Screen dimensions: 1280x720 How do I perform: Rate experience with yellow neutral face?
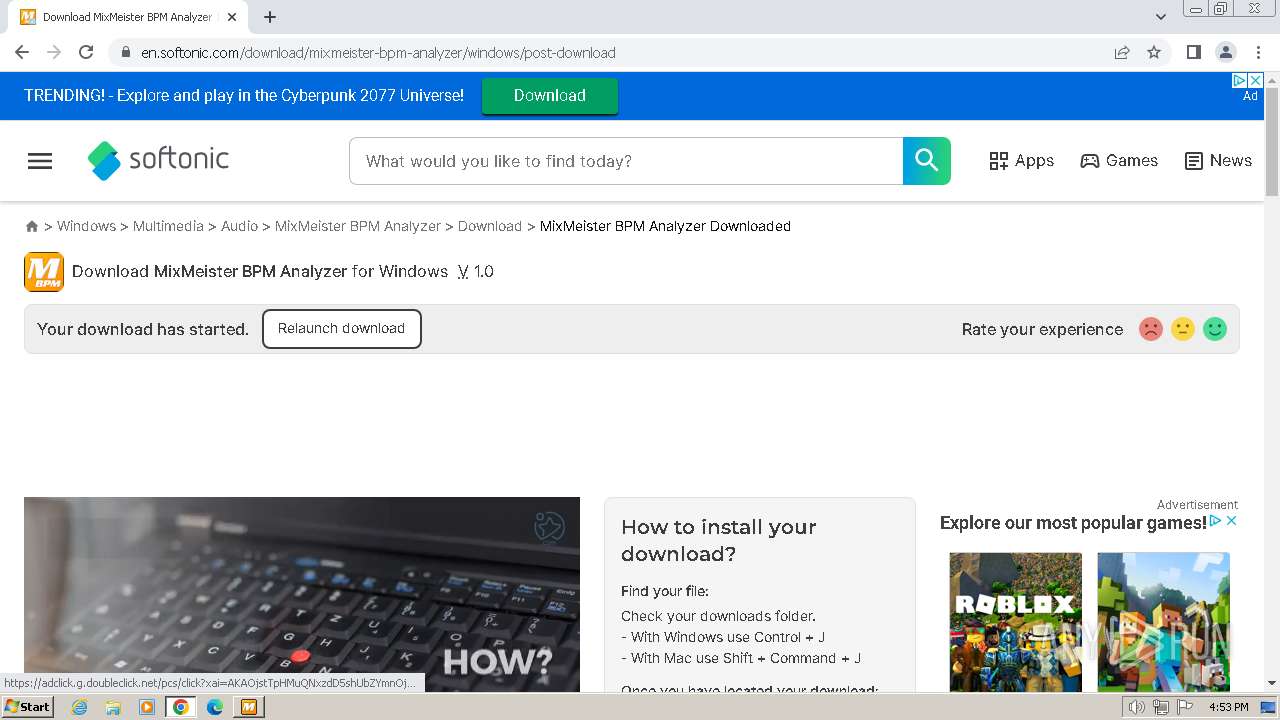point(1183,329)
